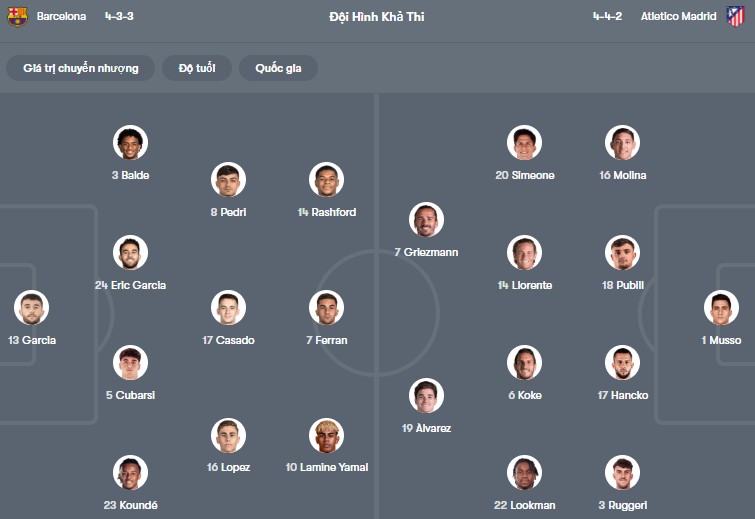Click the Atletico Madrid club crest

point(735,16)
